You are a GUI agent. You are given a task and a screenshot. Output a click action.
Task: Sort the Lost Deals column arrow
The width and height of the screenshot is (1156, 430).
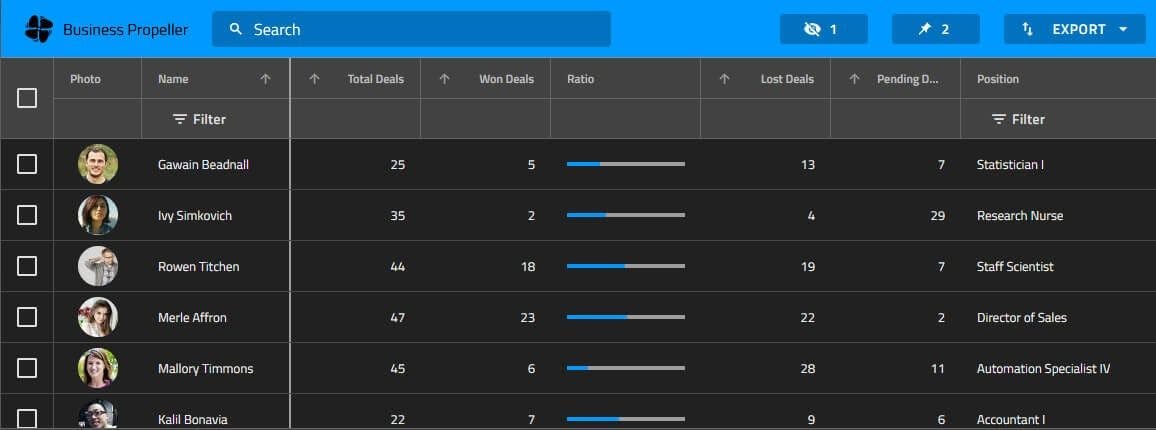[x=725, y=79]
